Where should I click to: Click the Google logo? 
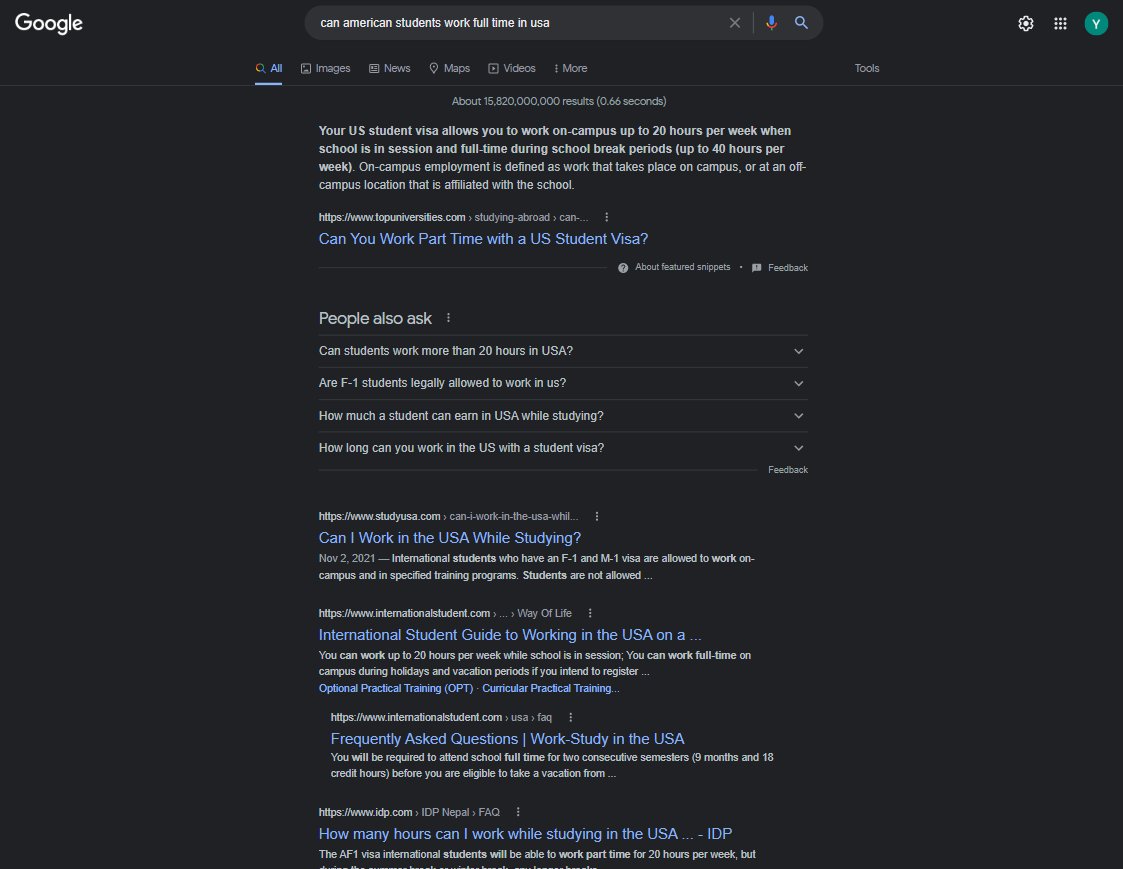point(49,23)
